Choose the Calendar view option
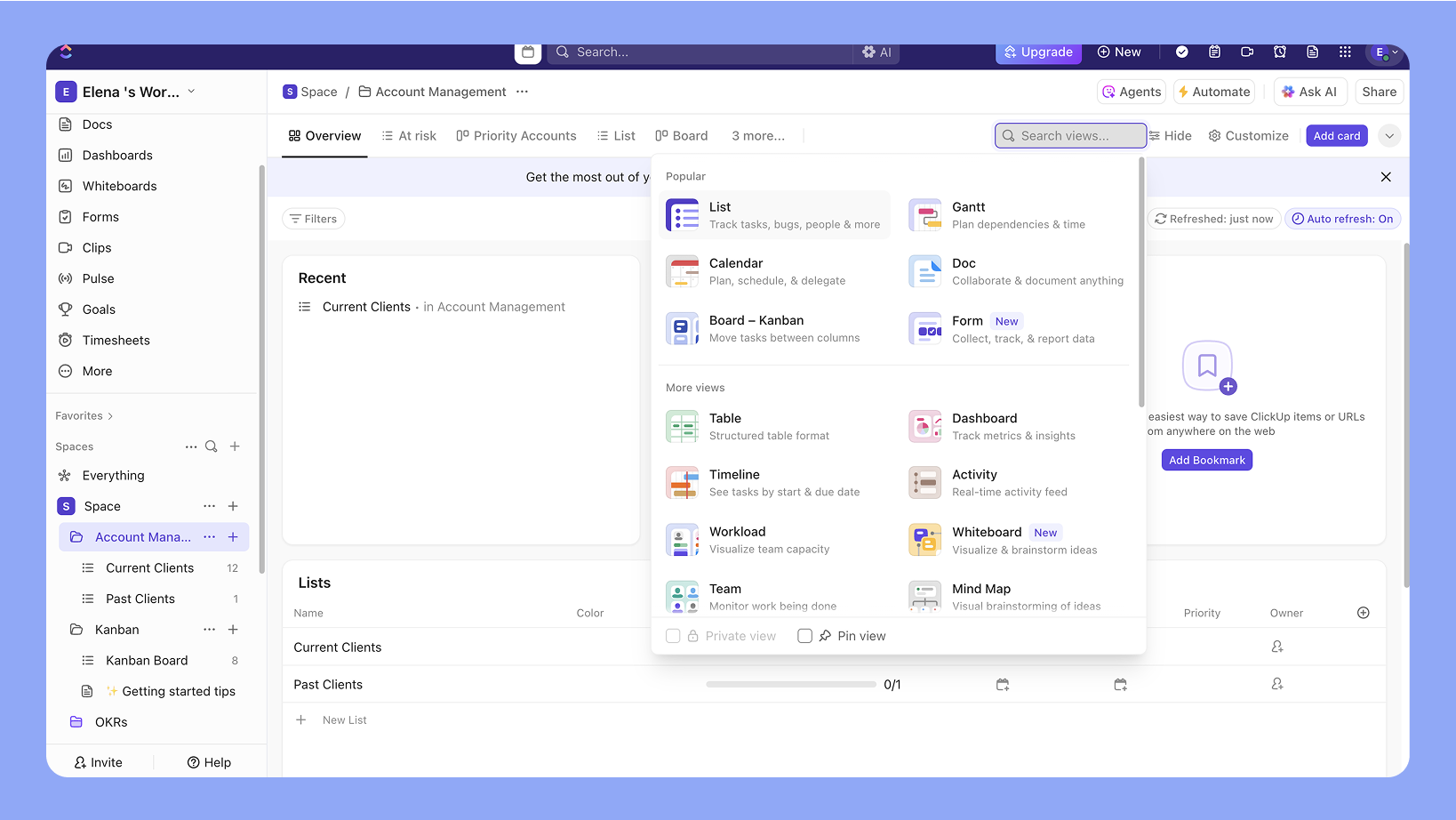This screenshot has width=1456, height=820. point(775,271)
